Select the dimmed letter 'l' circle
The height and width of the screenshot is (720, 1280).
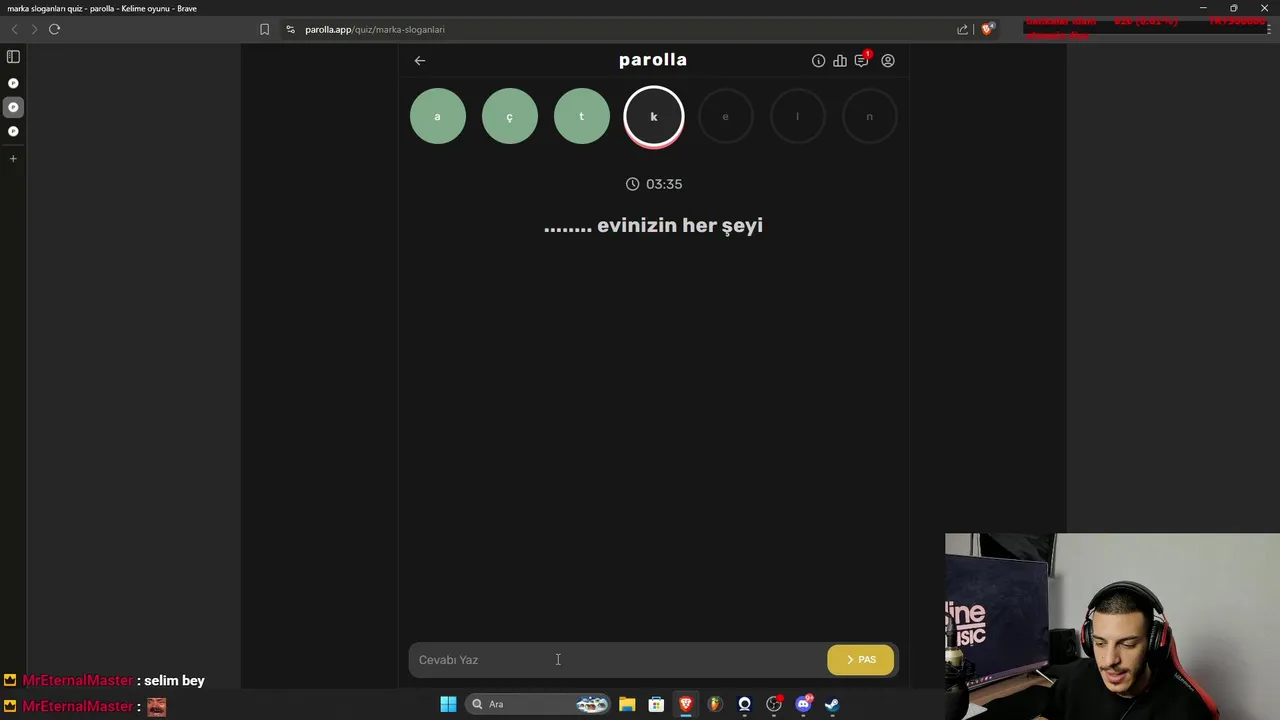tap(798, 116)
